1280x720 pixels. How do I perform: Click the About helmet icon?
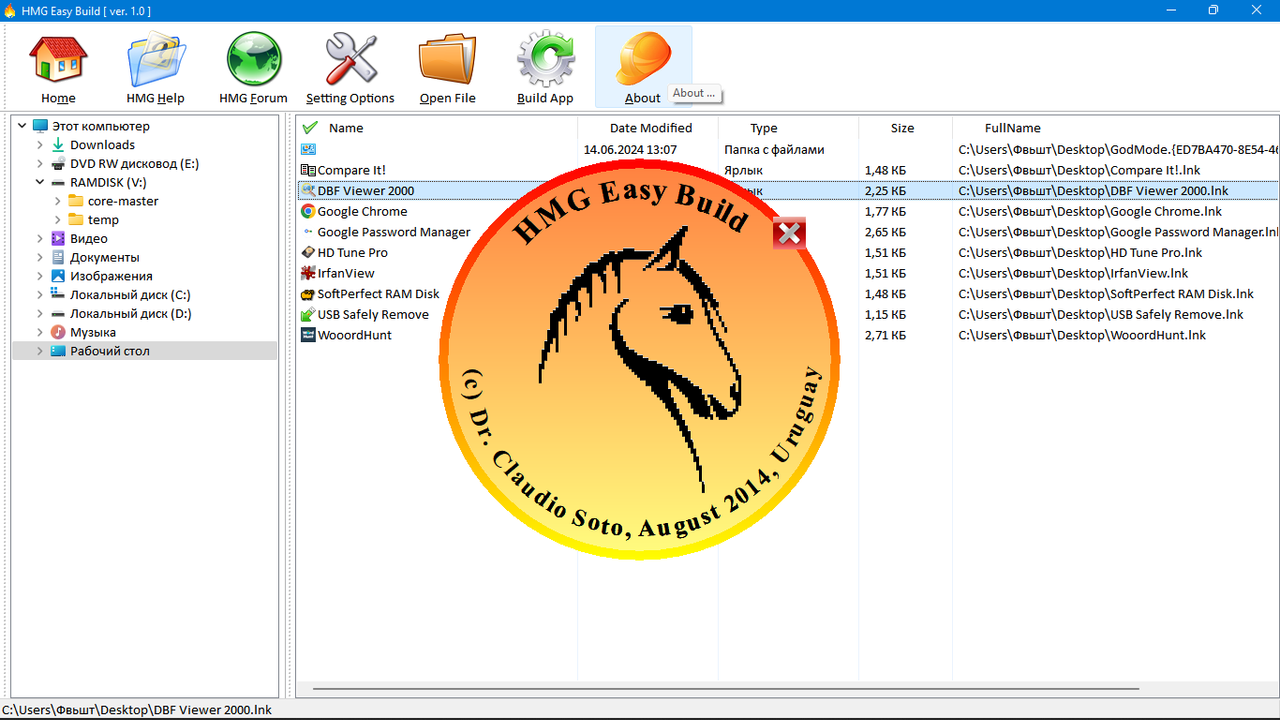click(x=643, y=59)
